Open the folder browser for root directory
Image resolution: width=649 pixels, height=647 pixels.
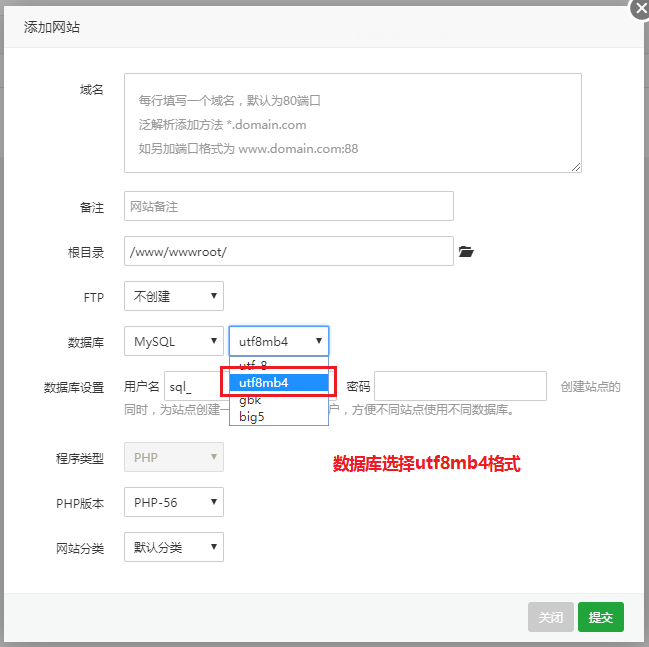point(465,252)
